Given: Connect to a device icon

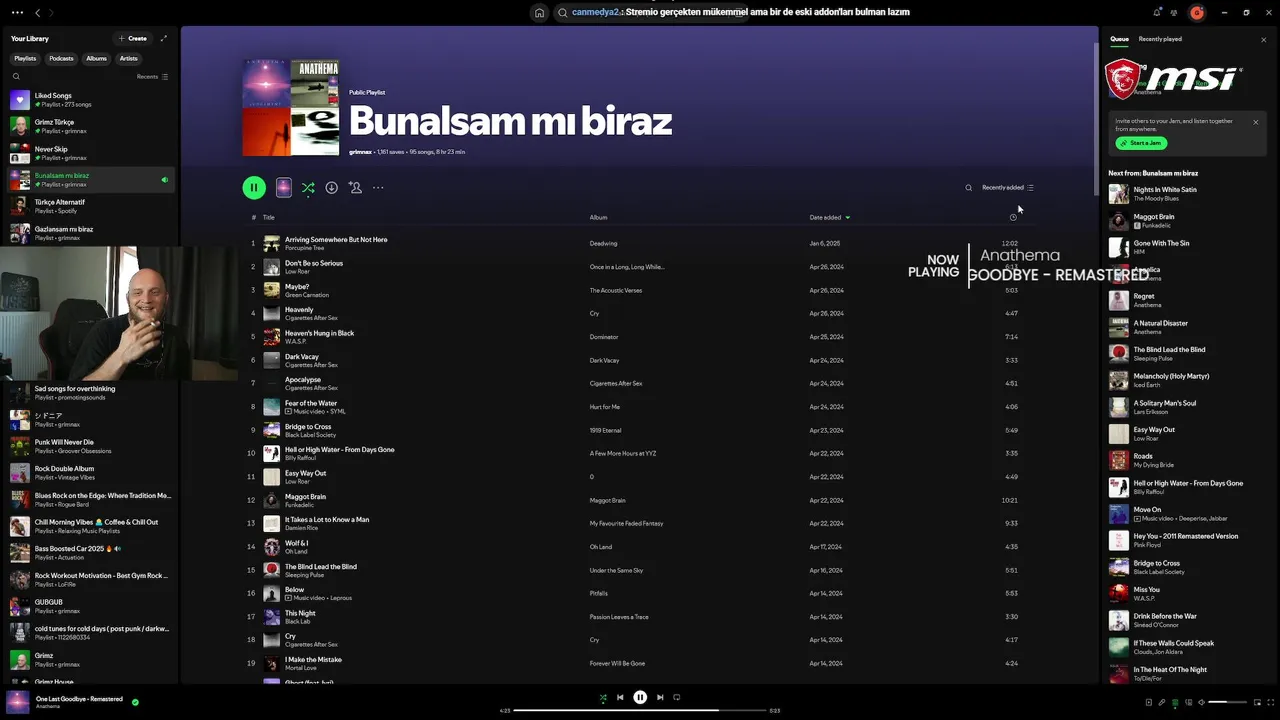Looking at the screenshot, I should (x=1188, y=702).
